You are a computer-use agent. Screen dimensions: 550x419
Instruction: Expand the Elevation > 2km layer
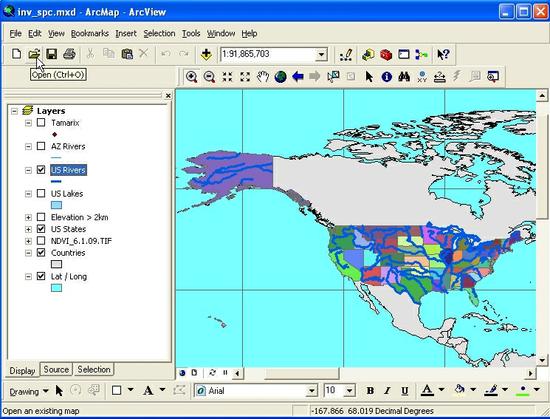click(x=28, y=218)
